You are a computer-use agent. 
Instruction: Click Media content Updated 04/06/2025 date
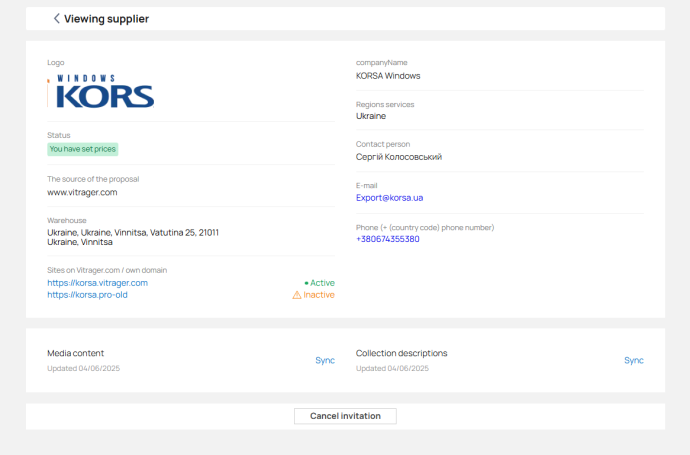[x=84, y=368]
